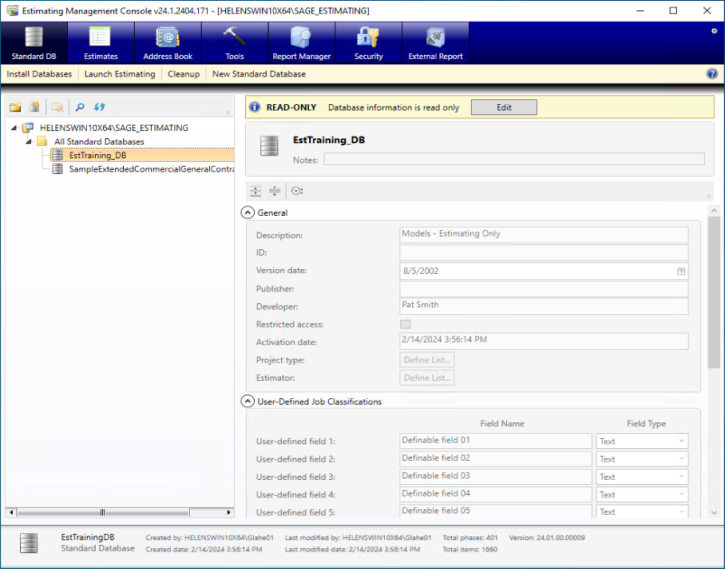
Task: Click the tree panel horizontal scrollbar thumb
Action: (x=103, y=512)
